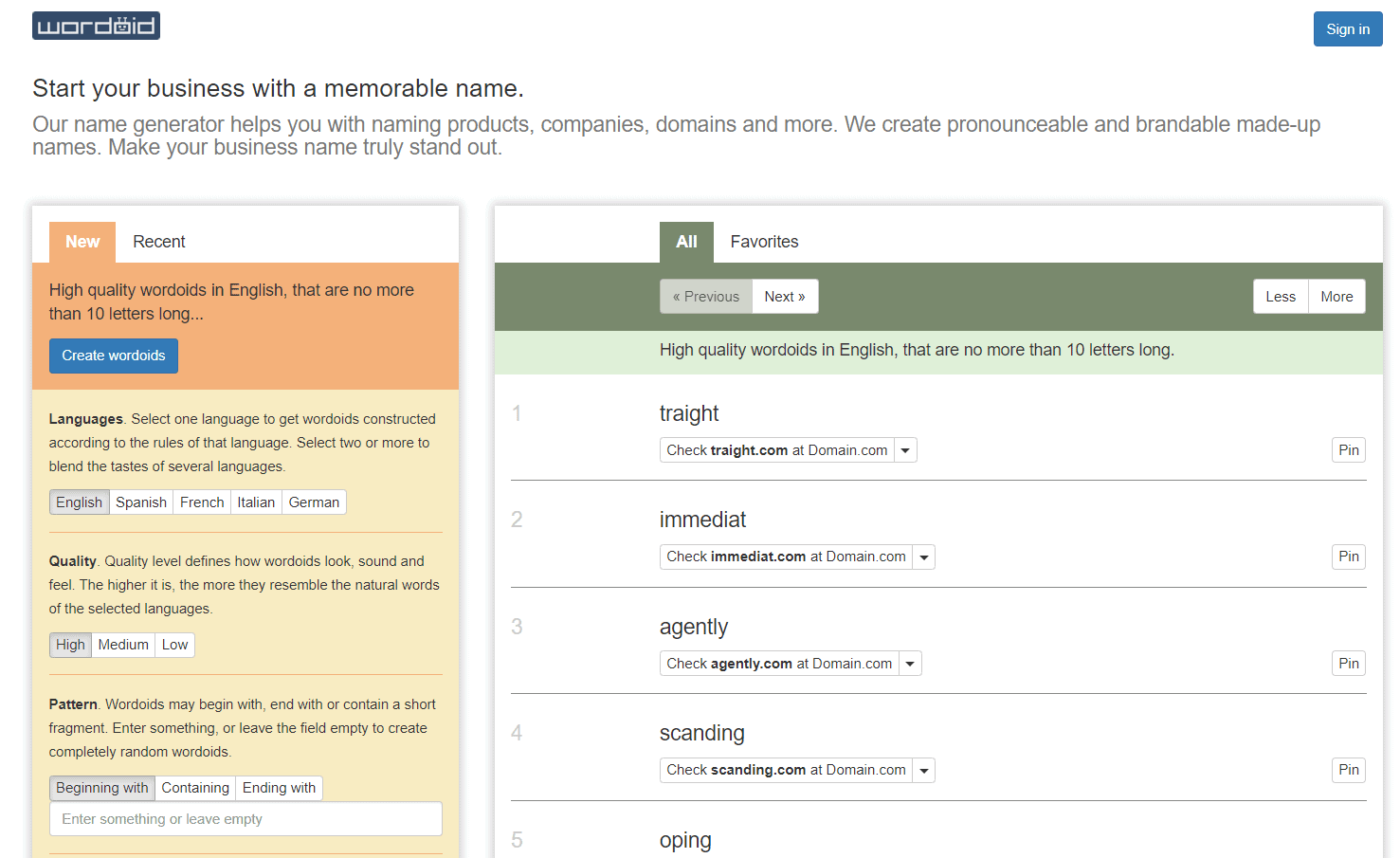Toggle the Spanish language option
This screenshot has height=858, width=1400.
click(141, 502)
